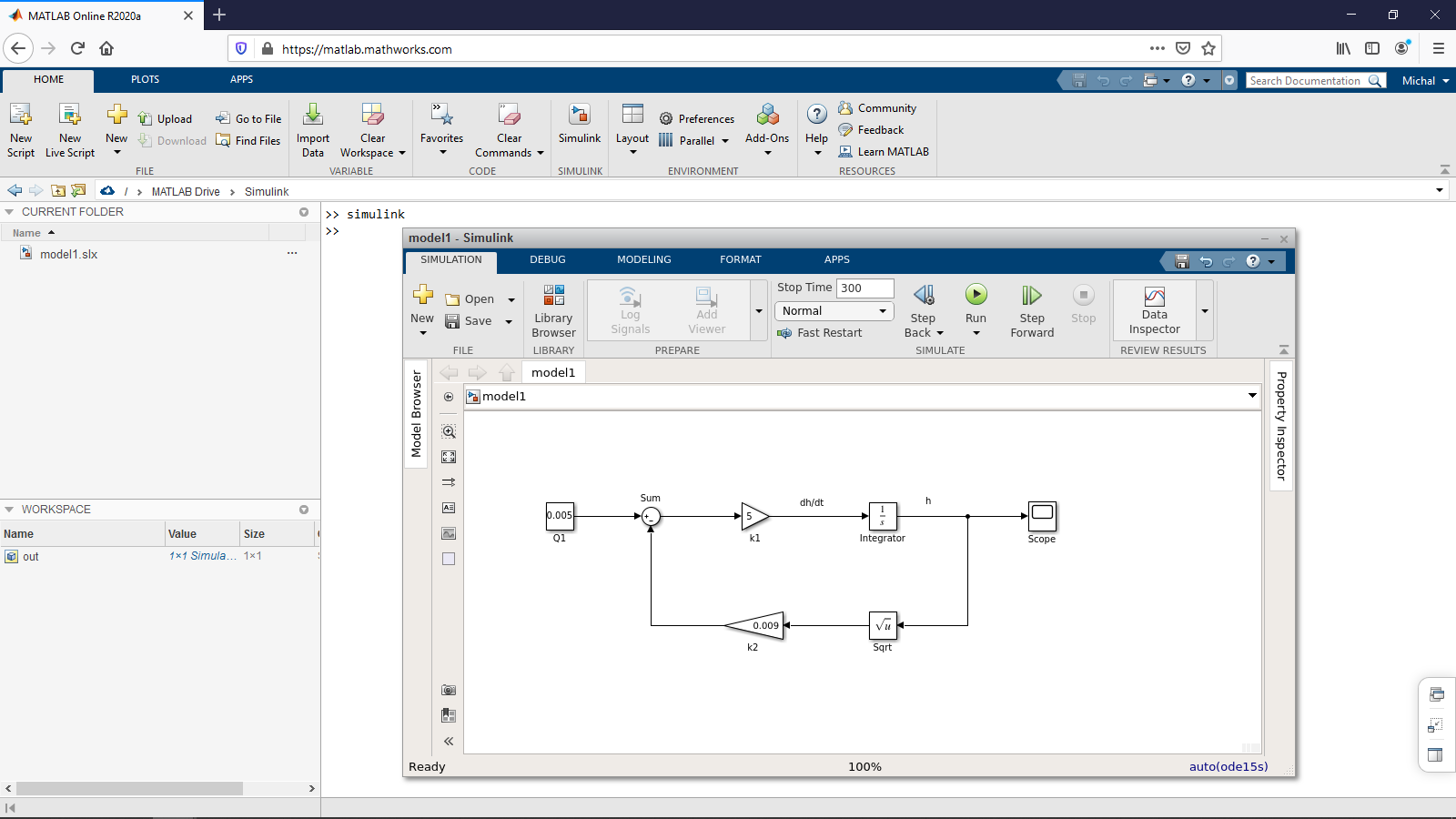
Task: Run the Simulink simulation
Action: pyautogui.click(x=976, y=295)
